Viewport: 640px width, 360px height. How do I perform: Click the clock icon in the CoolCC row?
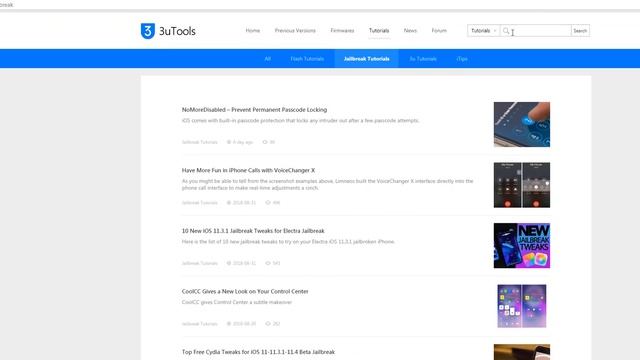click(x=229, y=324)
